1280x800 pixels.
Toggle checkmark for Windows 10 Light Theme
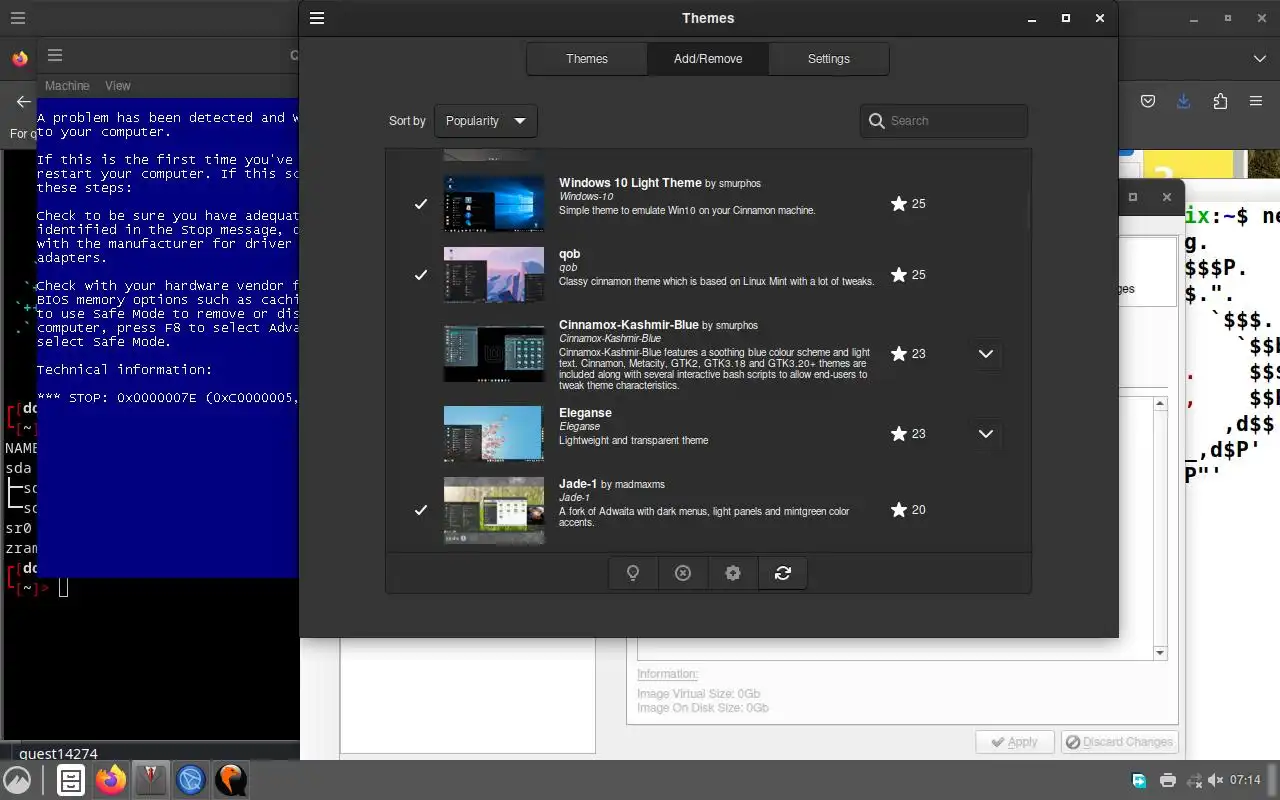[421, 204]
